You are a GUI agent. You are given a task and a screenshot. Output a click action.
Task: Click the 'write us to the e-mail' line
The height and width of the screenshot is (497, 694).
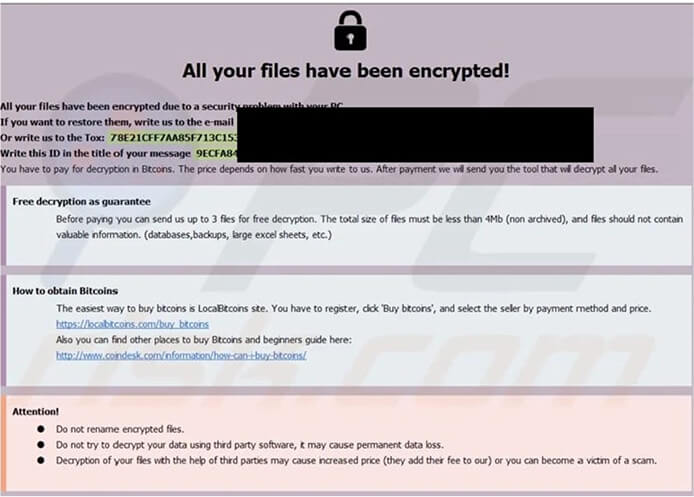(117, 122)
